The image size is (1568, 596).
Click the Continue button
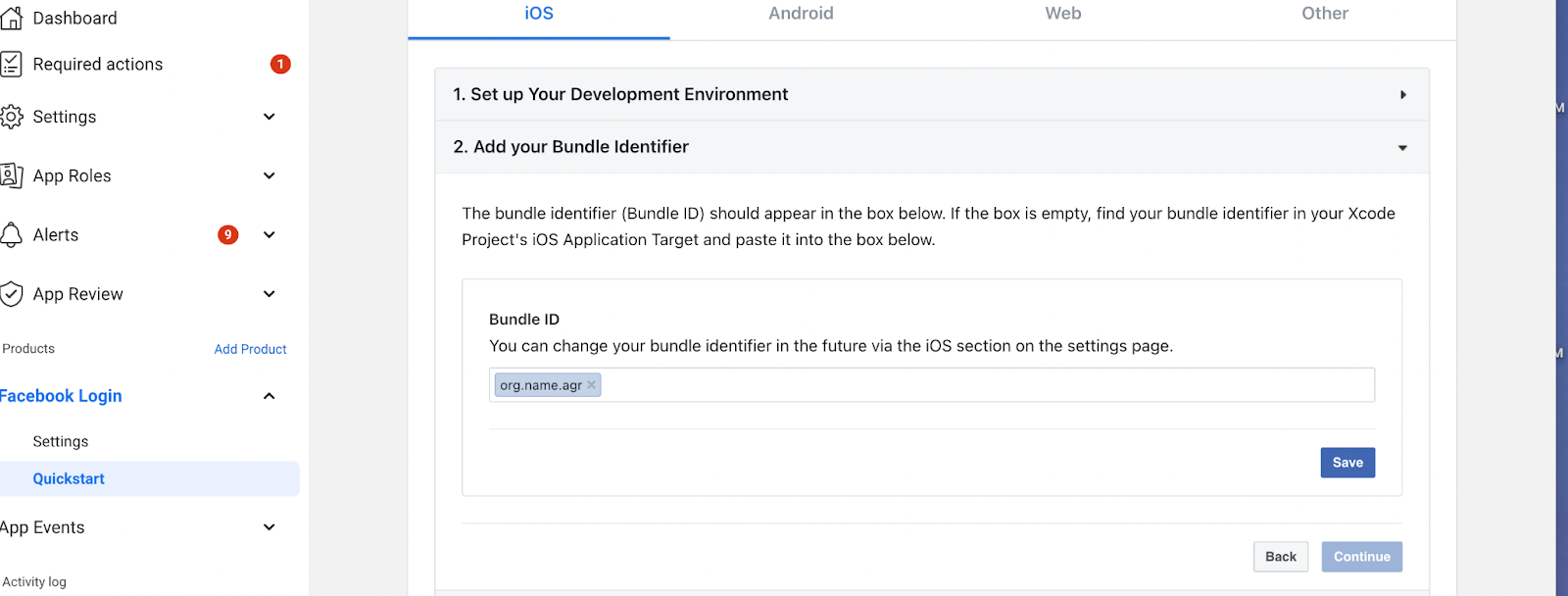pos(1361,557)
